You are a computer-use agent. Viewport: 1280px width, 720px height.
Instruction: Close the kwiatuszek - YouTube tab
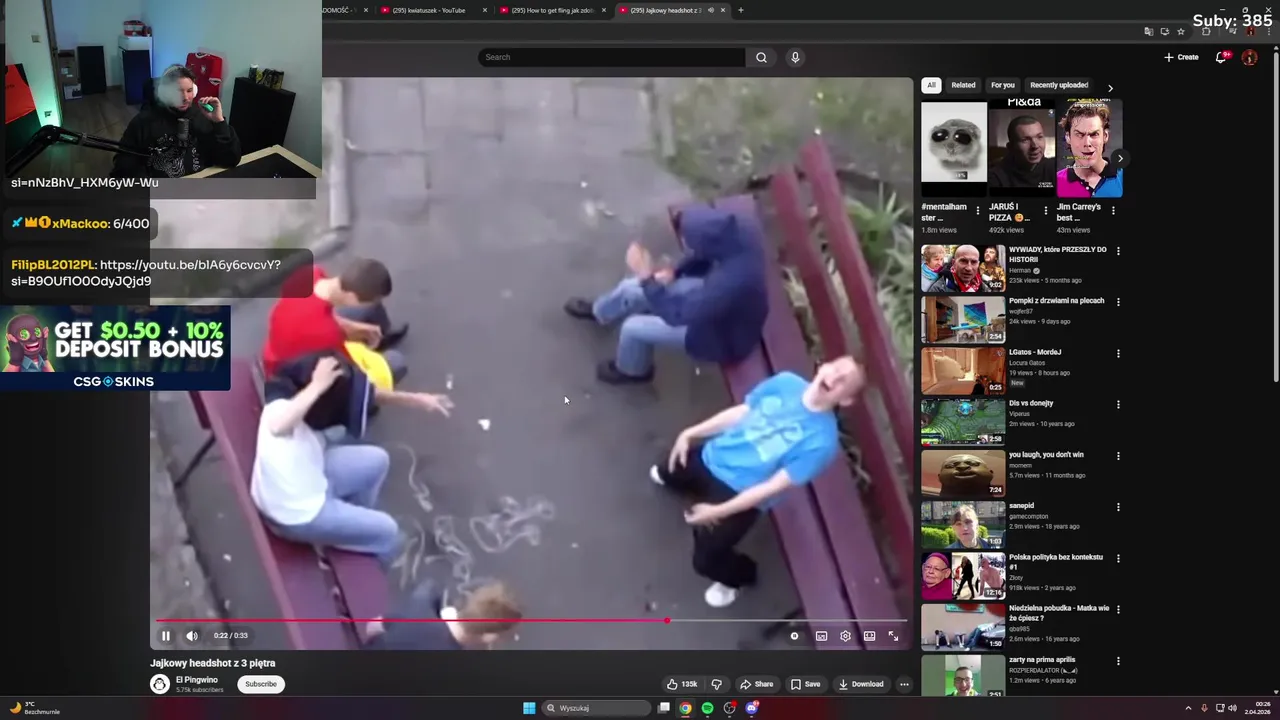(485, 10)
